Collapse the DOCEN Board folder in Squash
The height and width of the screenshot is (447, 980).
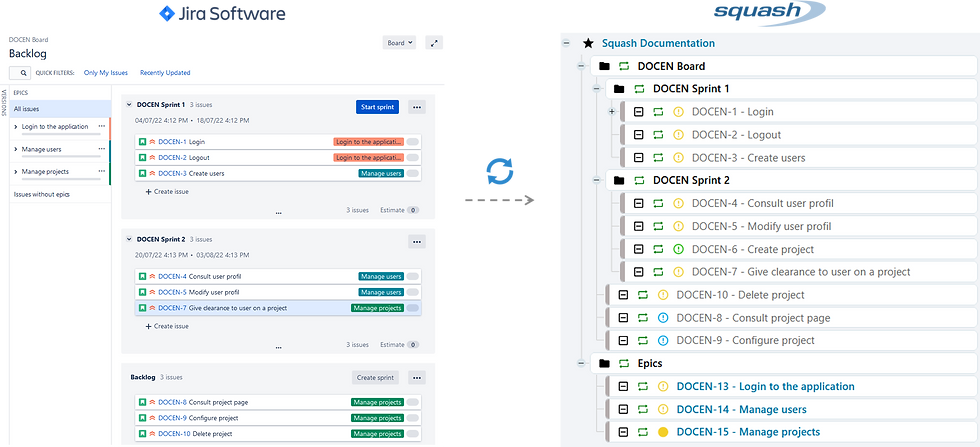click(581, 66)
